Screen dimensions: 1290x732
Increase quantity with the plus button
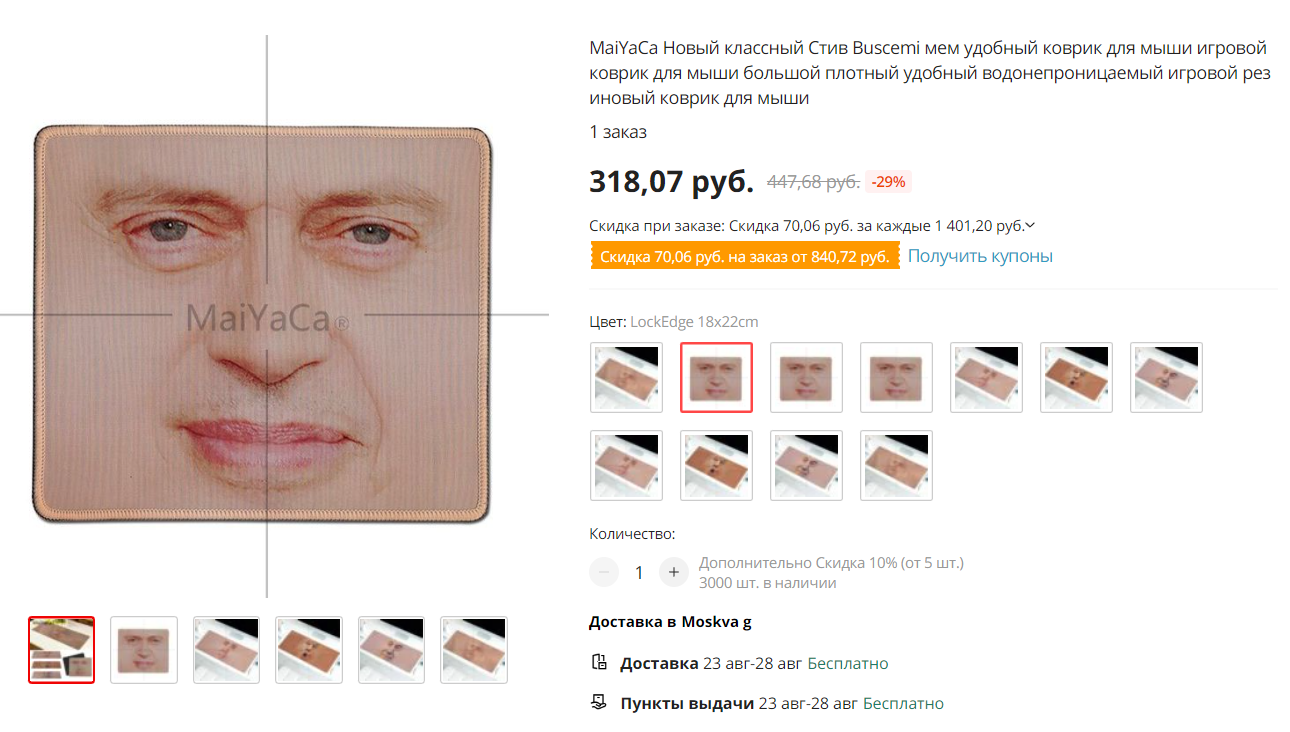point(674,572)
